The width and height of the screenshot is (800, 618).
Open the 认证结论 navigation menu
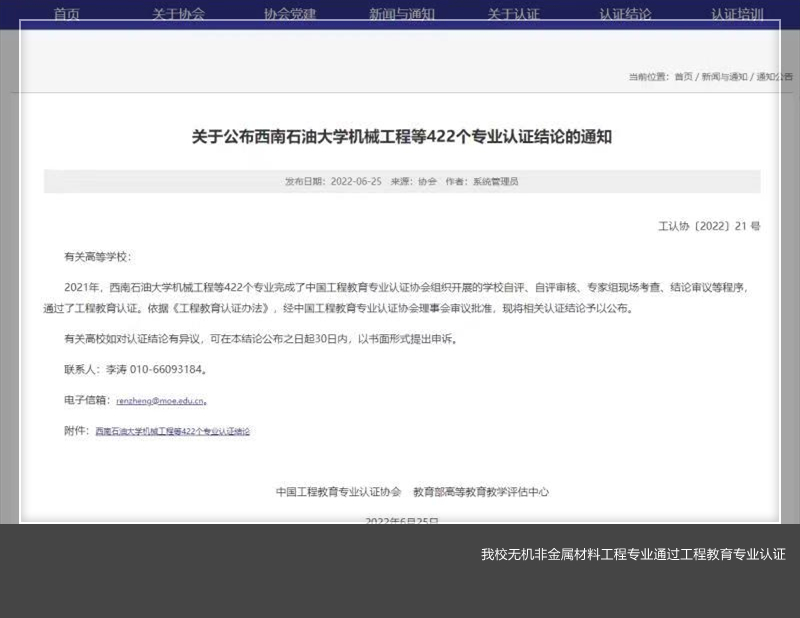(x=625, y=14)
